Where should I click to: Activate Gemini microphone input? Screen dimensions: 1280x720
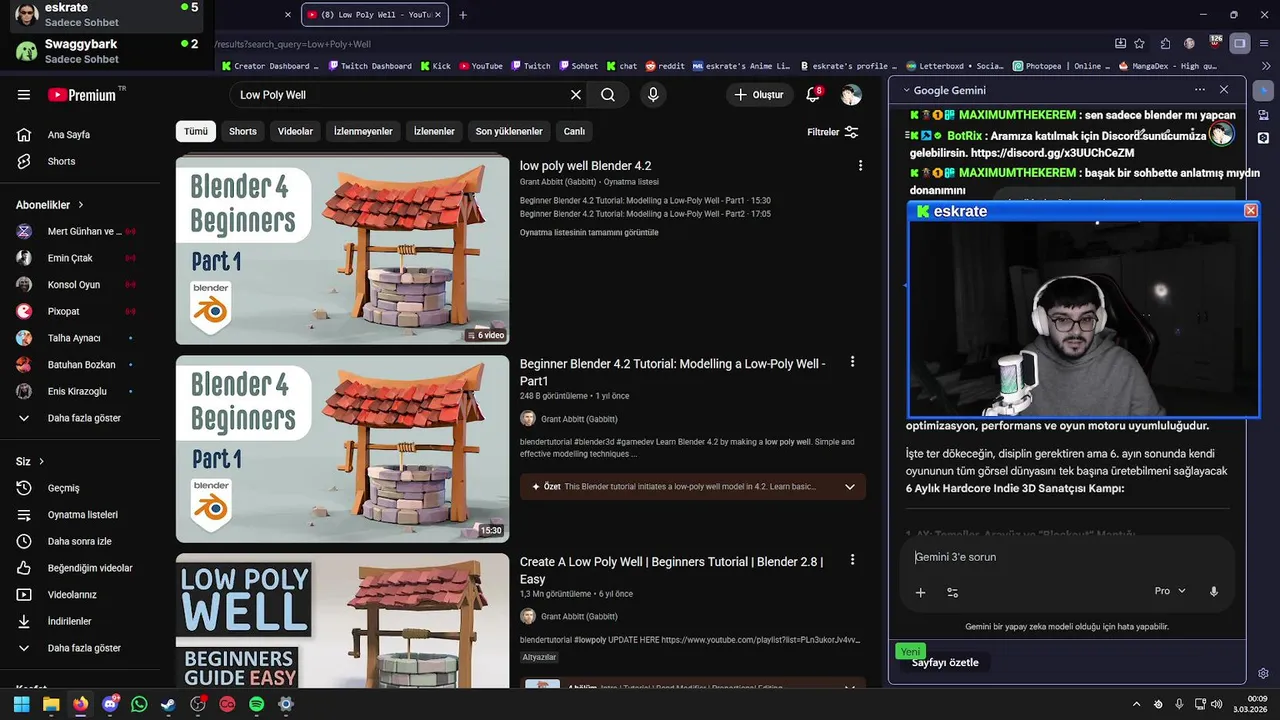tap(1214, 591)
